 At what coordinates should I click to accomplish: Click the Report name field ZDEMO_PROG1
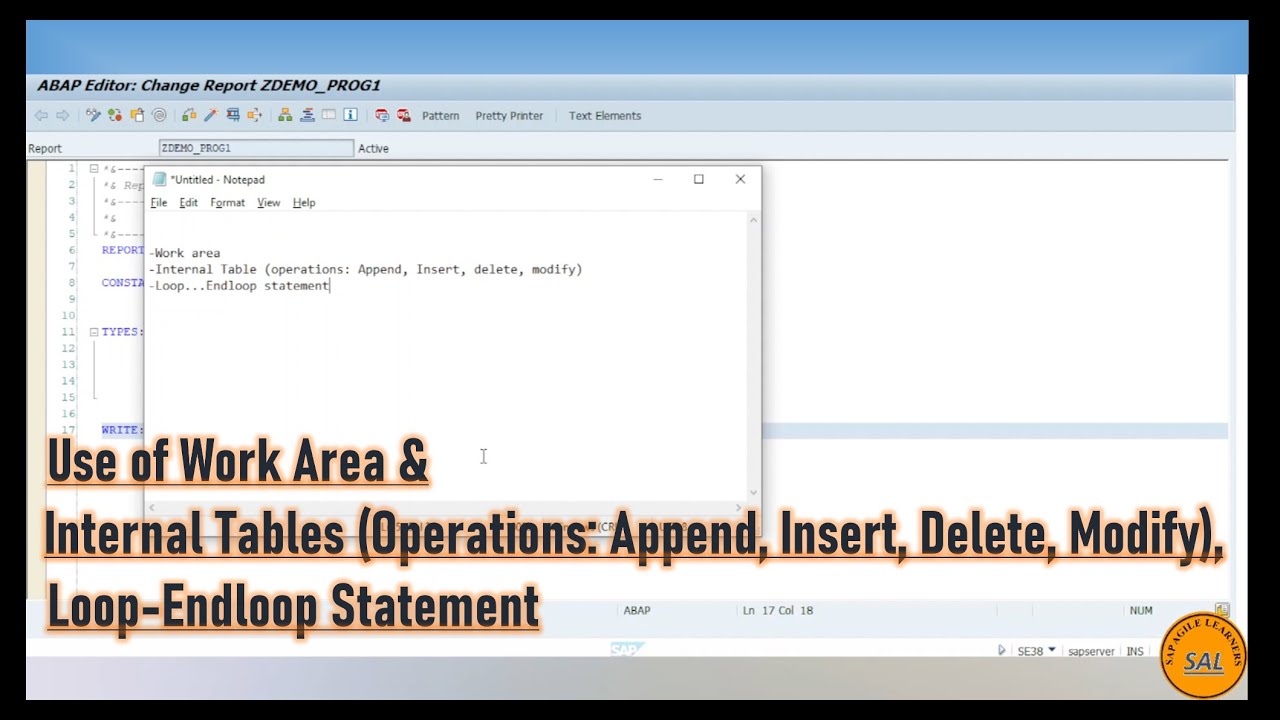click(x=256, y=148)
